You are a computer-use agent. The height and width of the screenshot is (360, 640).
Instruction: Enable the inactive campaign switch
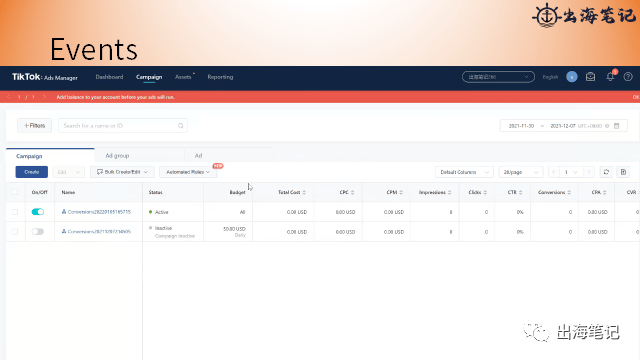point(38,231)
